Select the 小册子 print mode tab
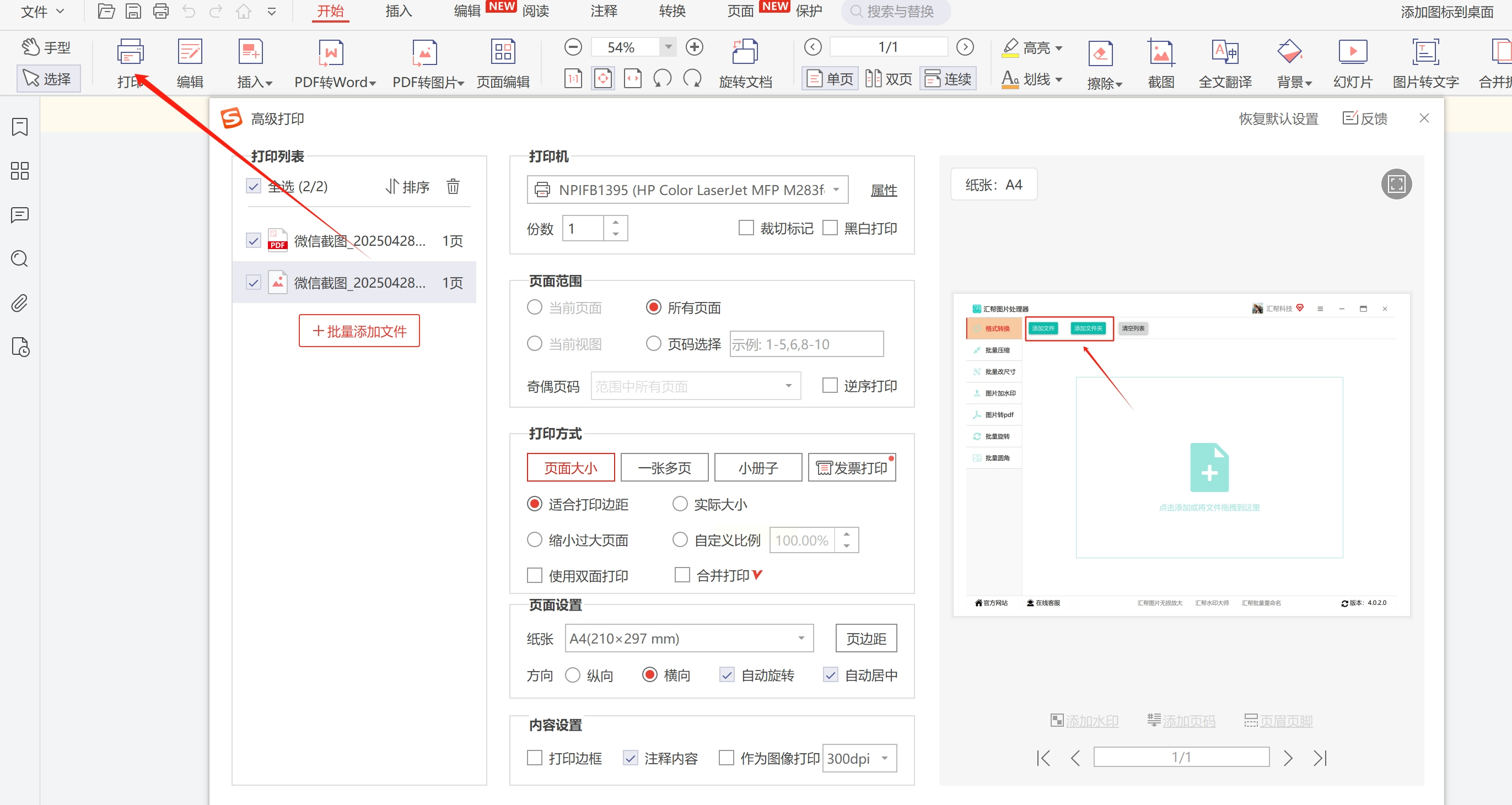 (x=757, y=468)
